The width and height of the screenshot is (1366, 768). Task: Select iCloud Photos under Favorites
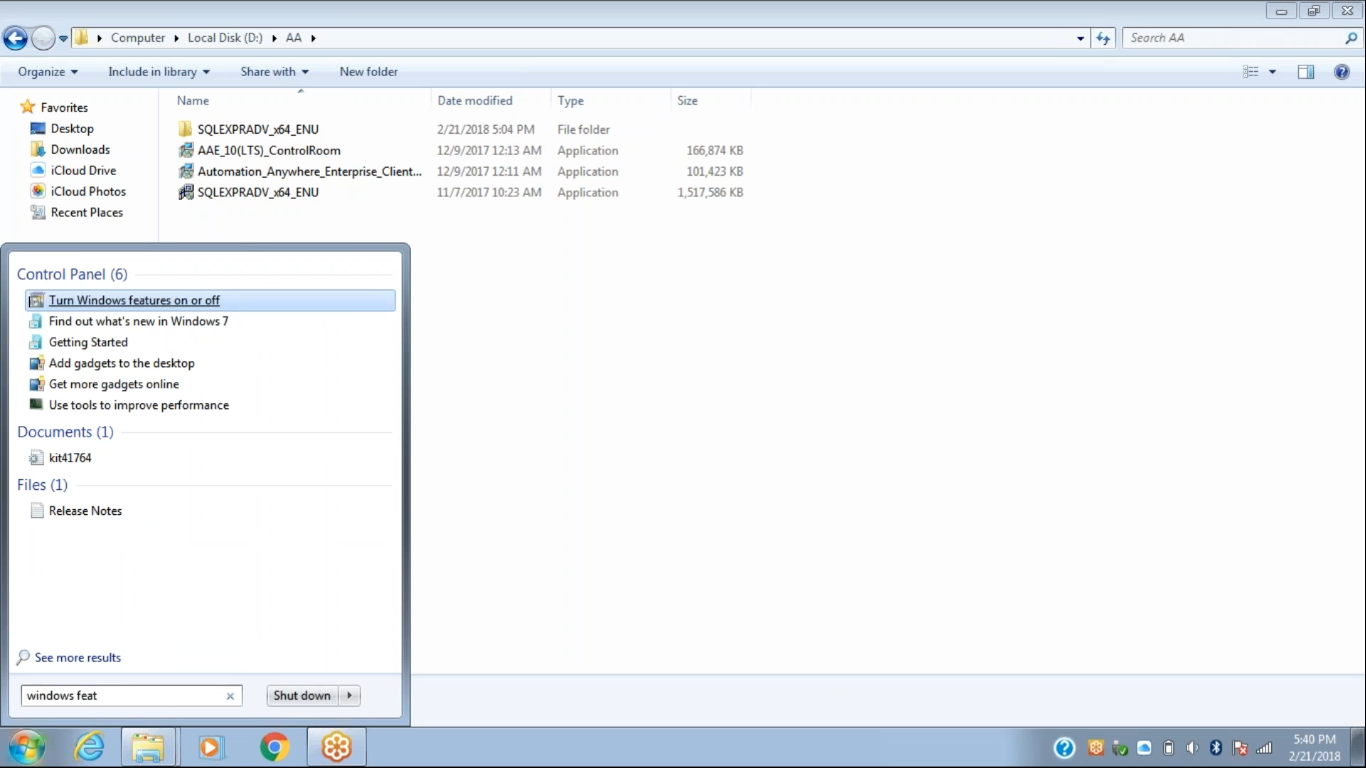88,192
